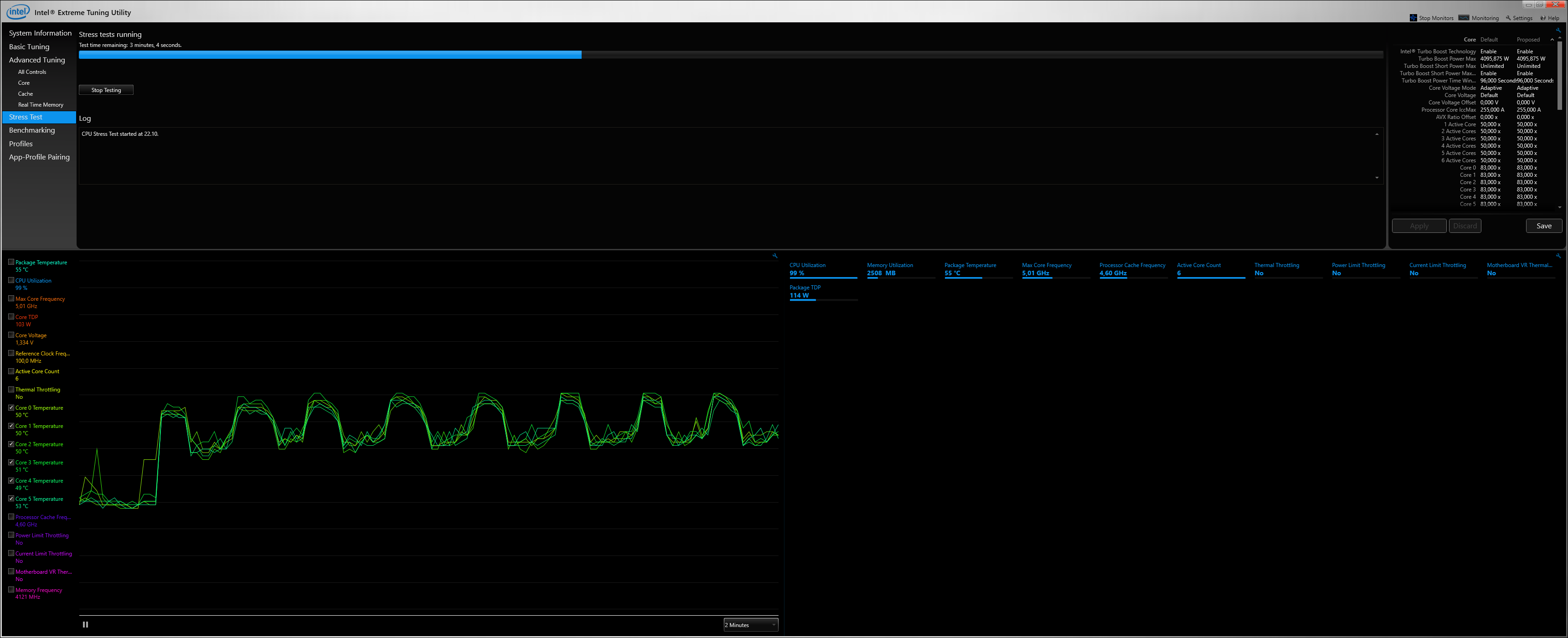Click the Apply button
Viewport: 1568px width, 638px height.
(x=1419, y=226)
